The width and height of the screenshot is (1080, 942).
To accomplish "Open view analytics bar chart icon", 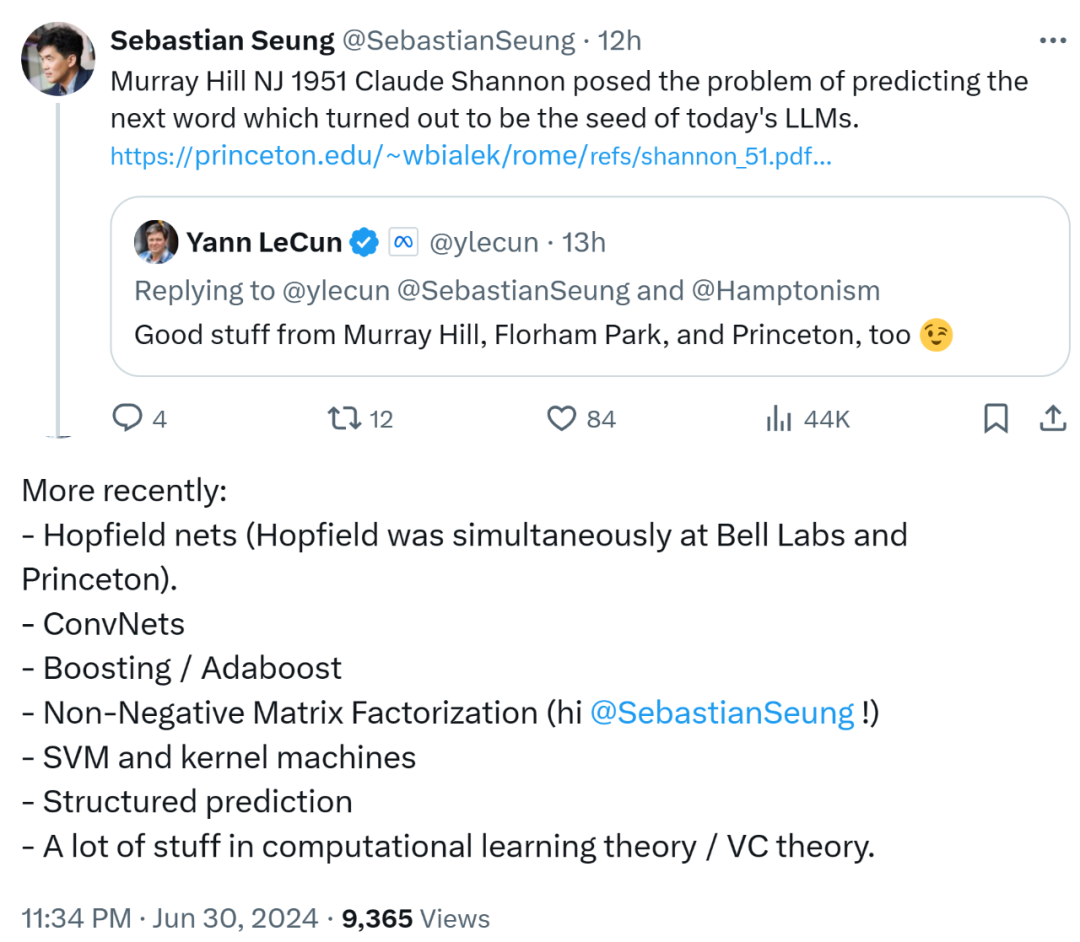I will tap(778, 418).
